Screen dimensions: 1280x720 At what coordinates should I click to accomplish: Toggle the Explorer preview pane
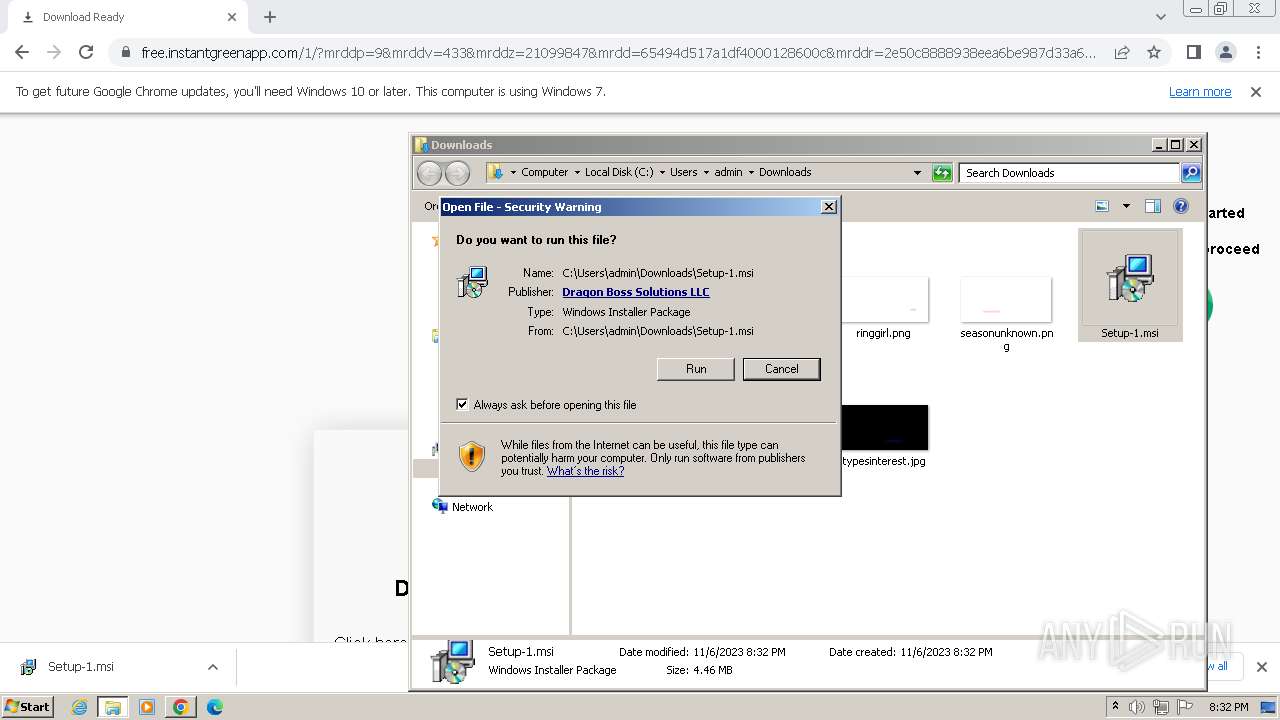click(x=1152, y=206)
